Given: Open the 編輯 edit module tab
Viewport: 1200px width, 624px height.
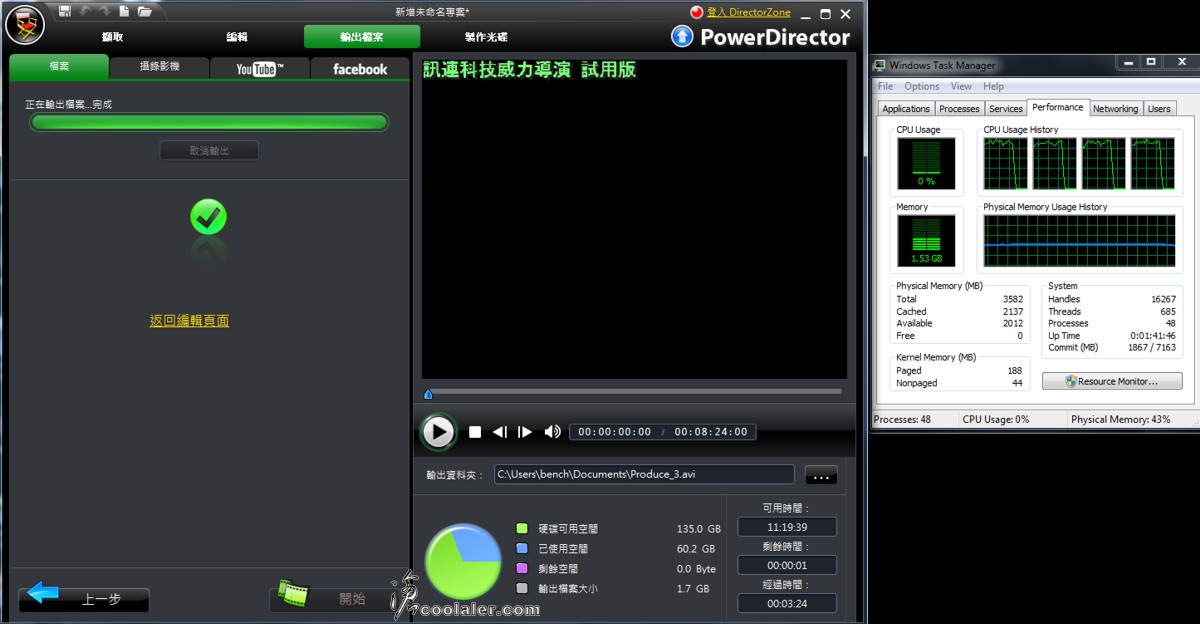Looking at the screenshot, I should (237, 37).
